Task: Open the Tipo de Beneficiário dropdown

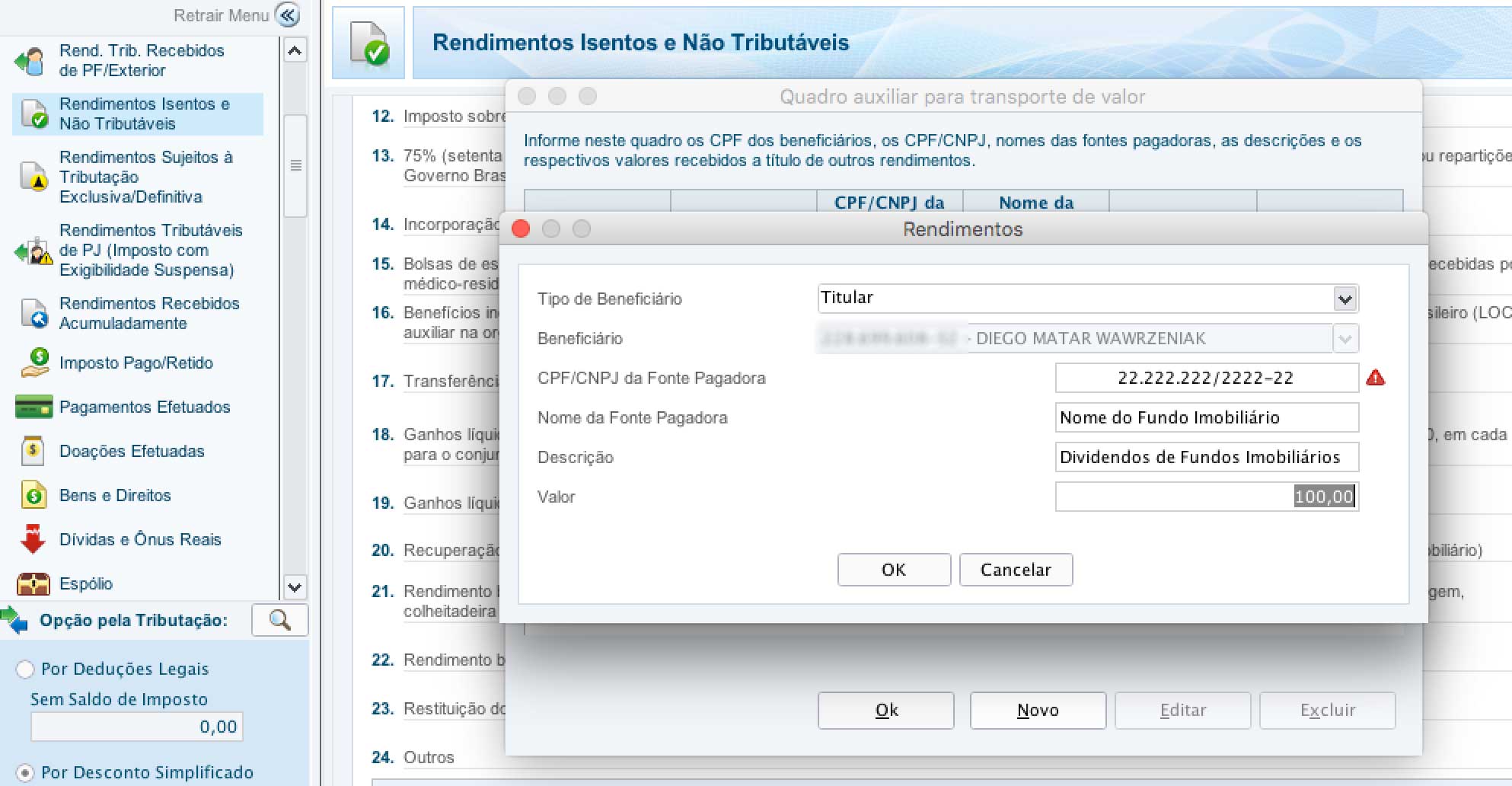Action: point(1345,299)
